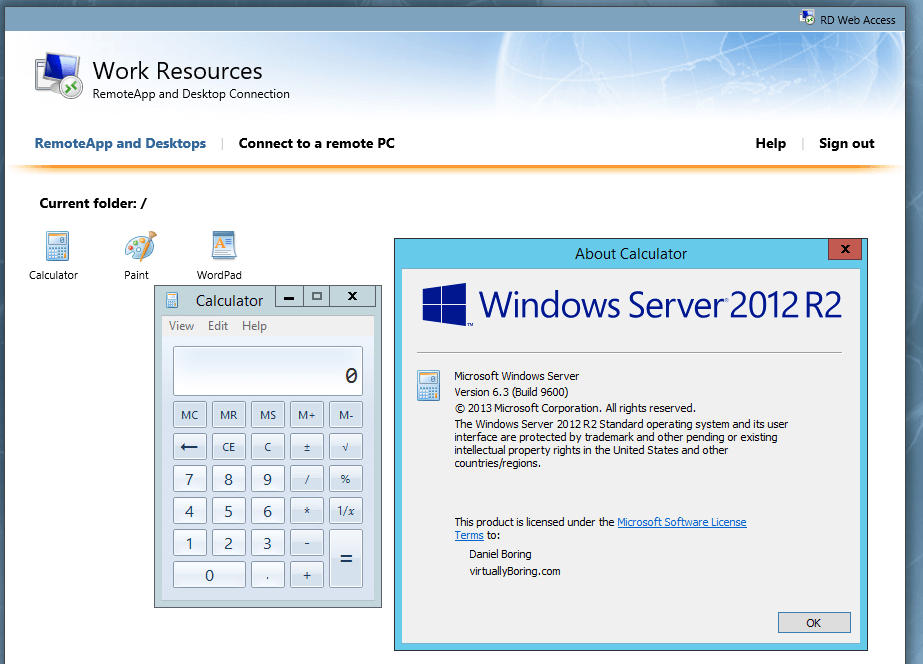Open the Edit menu in Calculator
This screenshot has width=923, height=664.
218,325
